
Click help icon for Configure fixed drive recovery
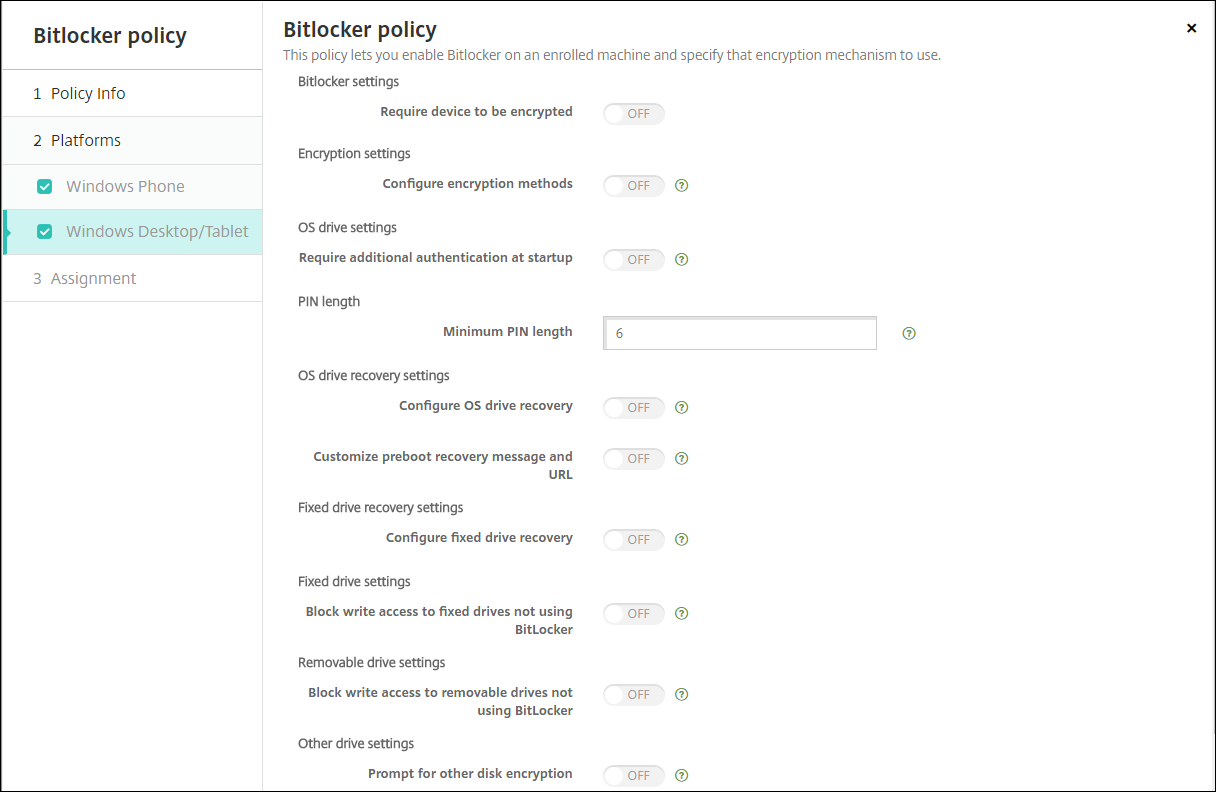682,539
